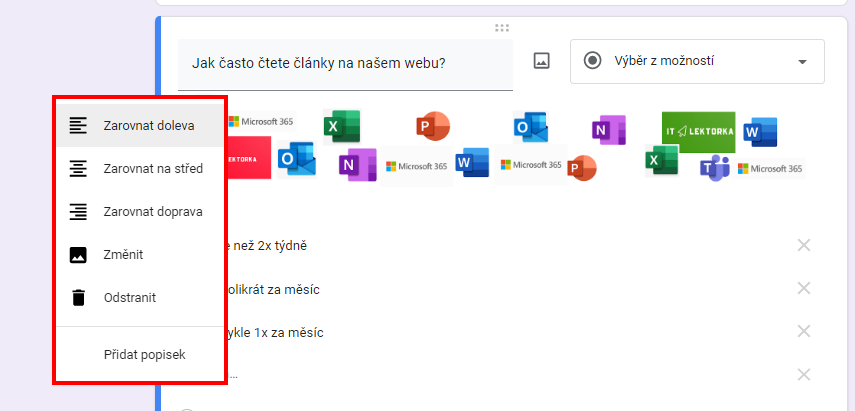Click the align right icon in menu

pyautogui.click(x=78, y=211)
